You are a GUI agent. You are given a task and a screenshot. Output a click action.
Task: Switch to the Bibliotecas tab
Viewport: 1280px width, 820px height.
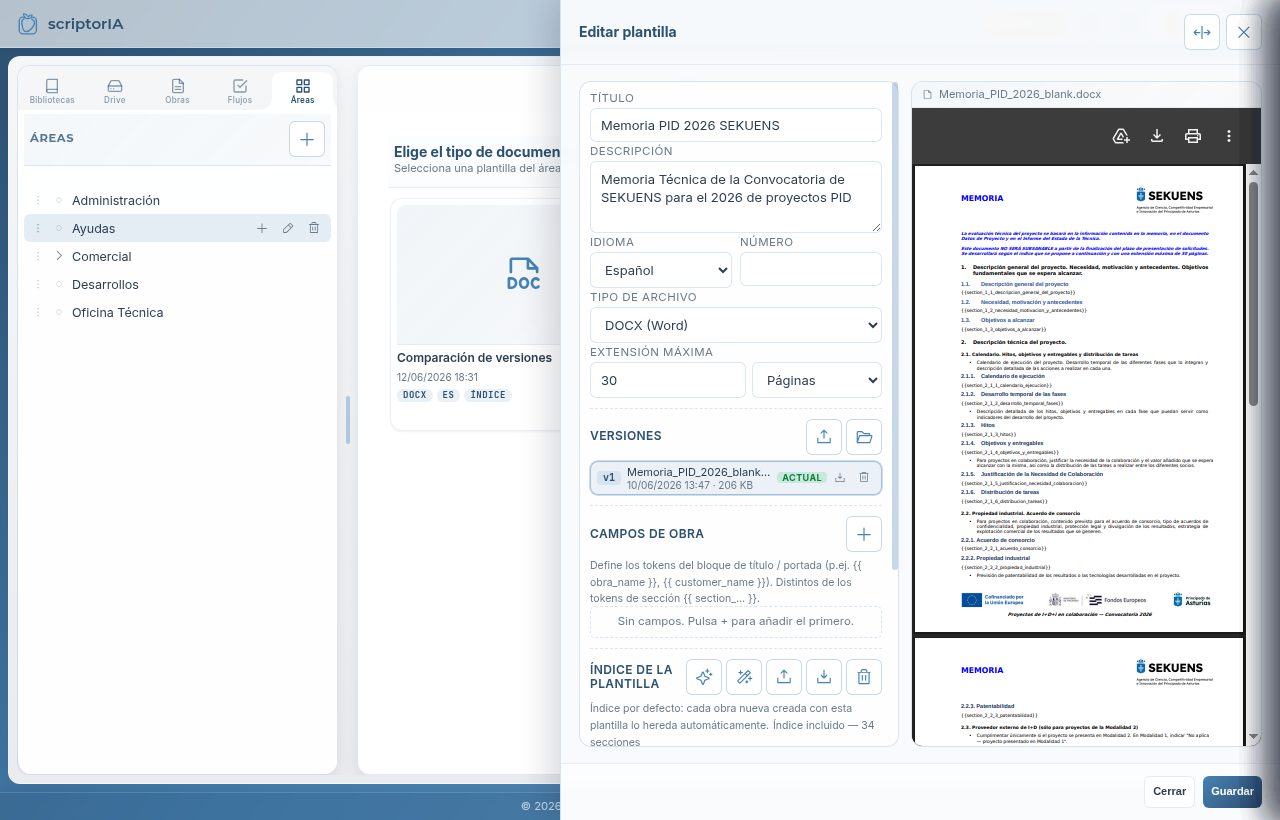point(52,91)
